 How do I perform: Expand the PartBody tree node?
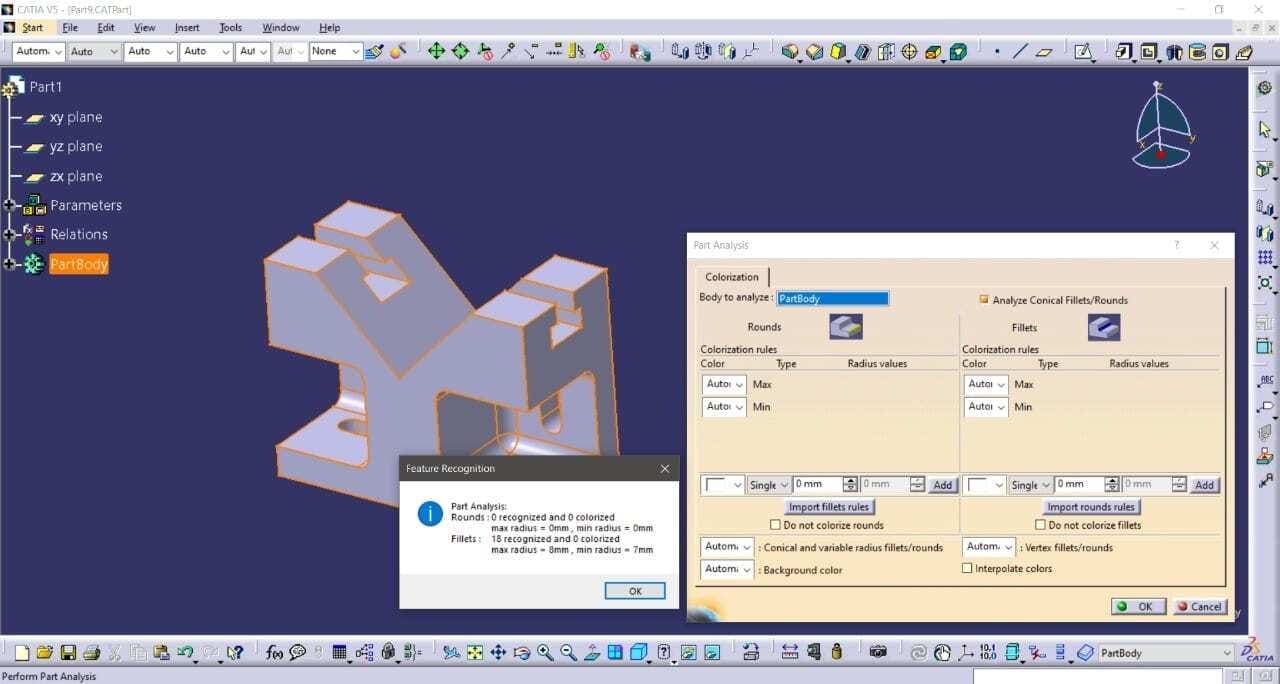click(x=10, y=264)
